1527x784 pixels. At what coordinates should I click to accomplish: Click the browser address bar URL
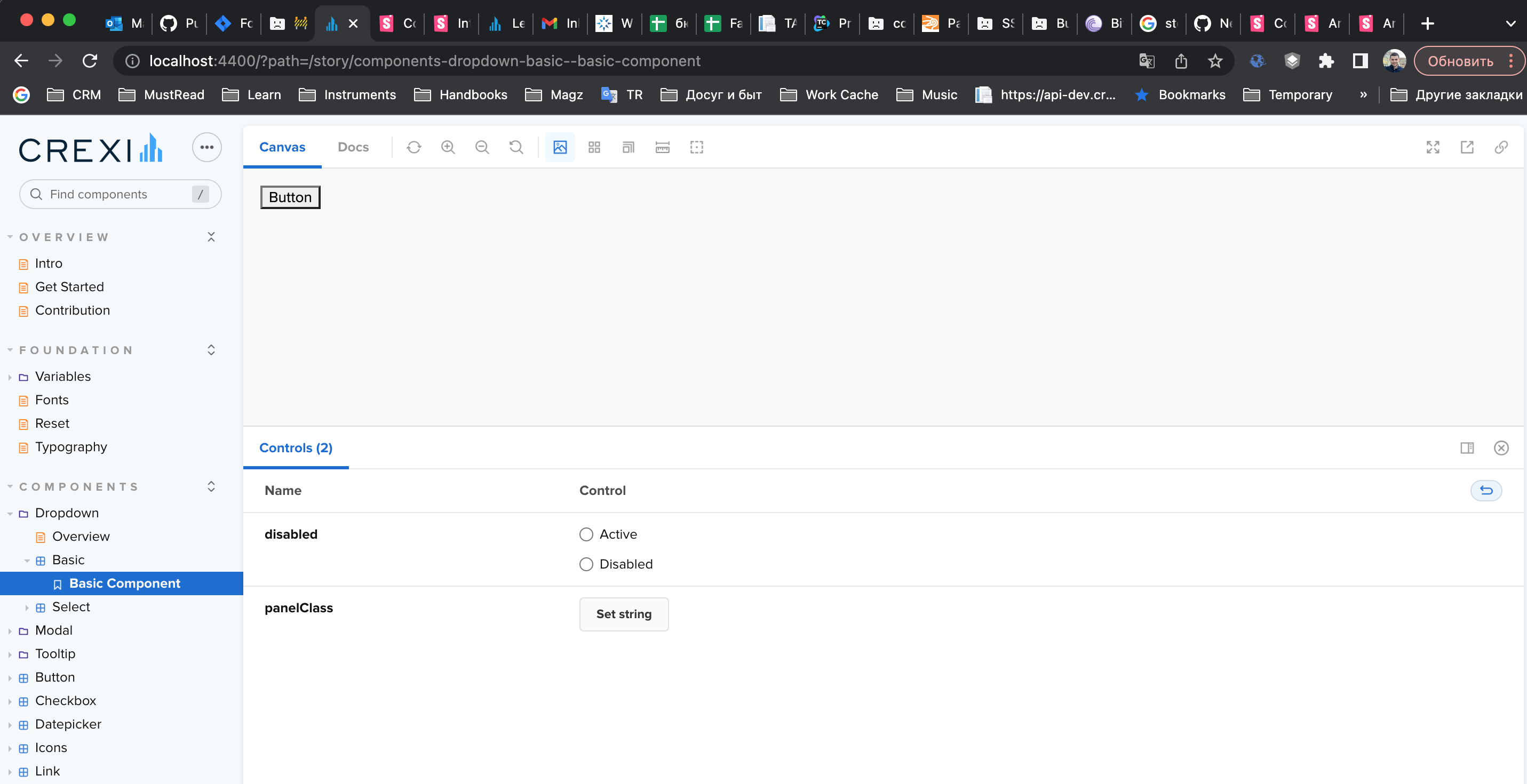[x=424, y=60]
